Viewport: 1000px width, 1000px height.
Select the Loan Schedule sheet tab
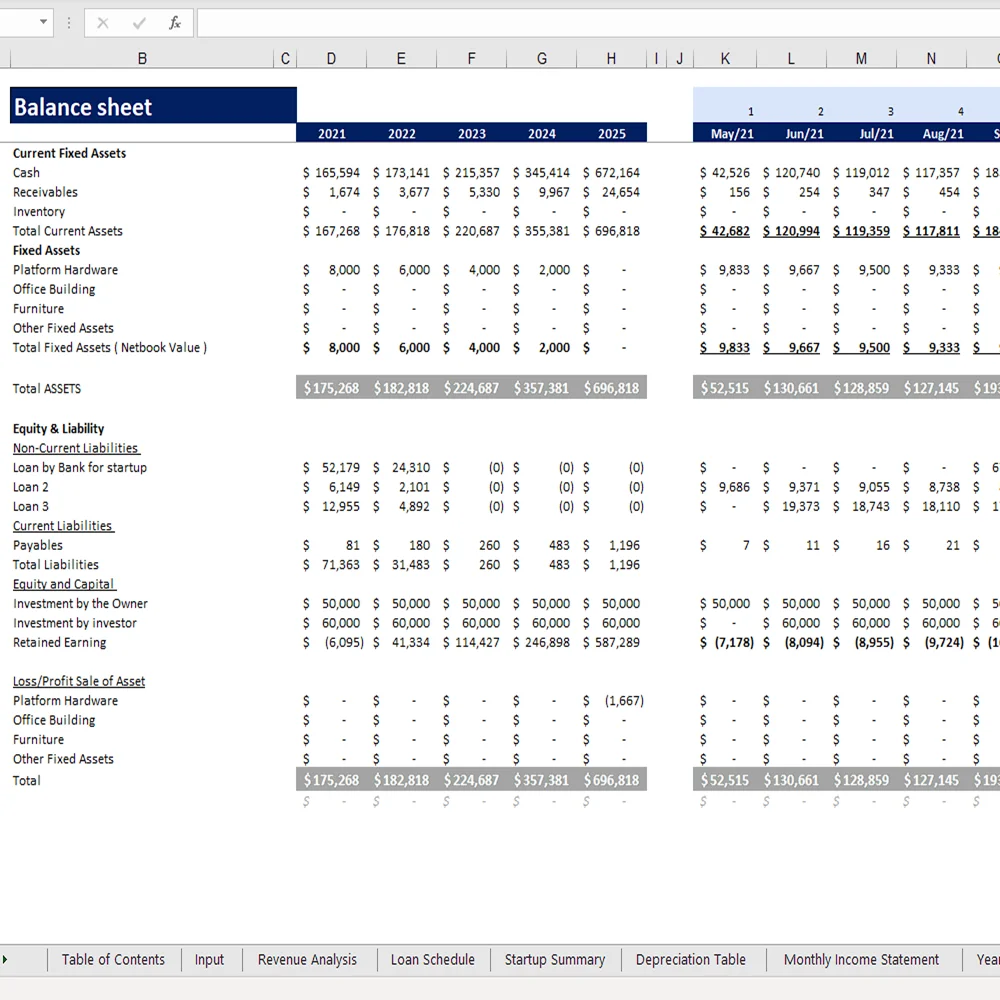coord(432,960)
